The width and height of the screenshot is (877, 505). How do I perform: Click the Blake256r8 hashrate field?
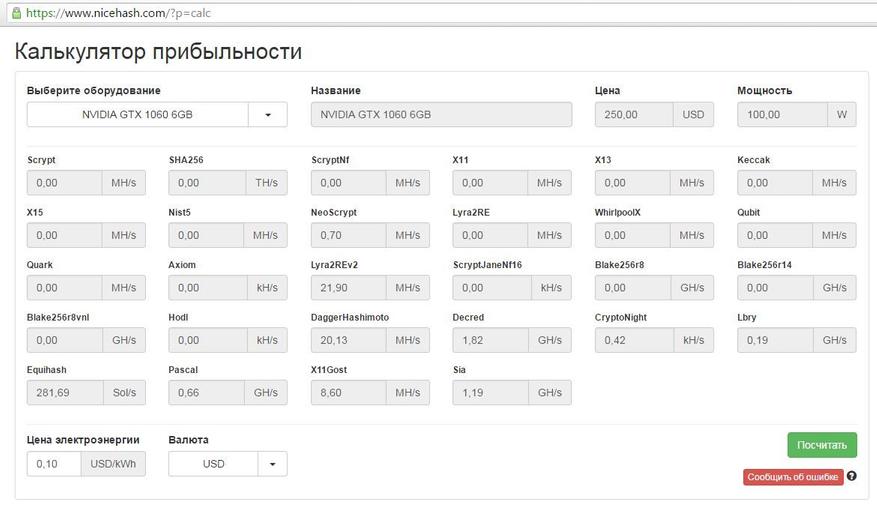633,288
